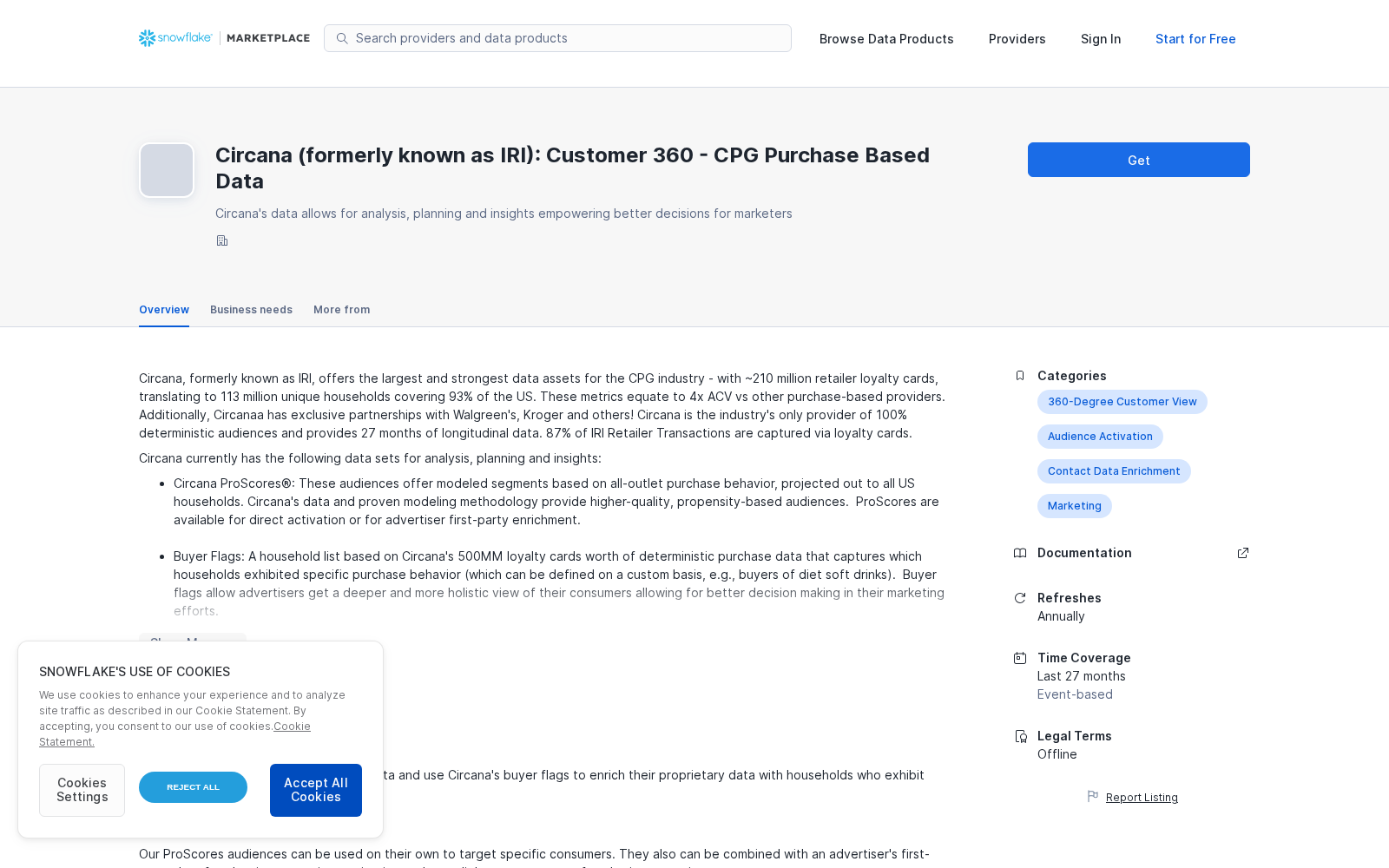Click the Refreshes heading

1070,598
